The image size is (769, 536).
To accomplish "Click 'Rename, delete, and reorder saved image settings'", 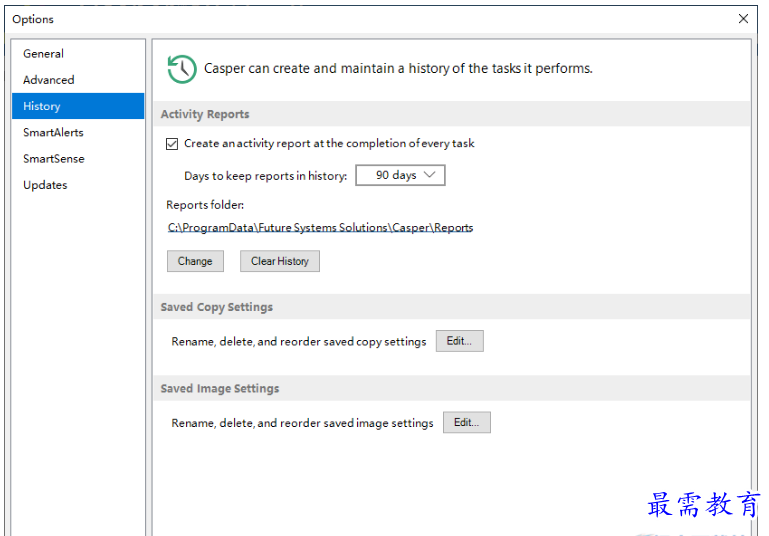I will pyautogui.click(x=302, y=423).
